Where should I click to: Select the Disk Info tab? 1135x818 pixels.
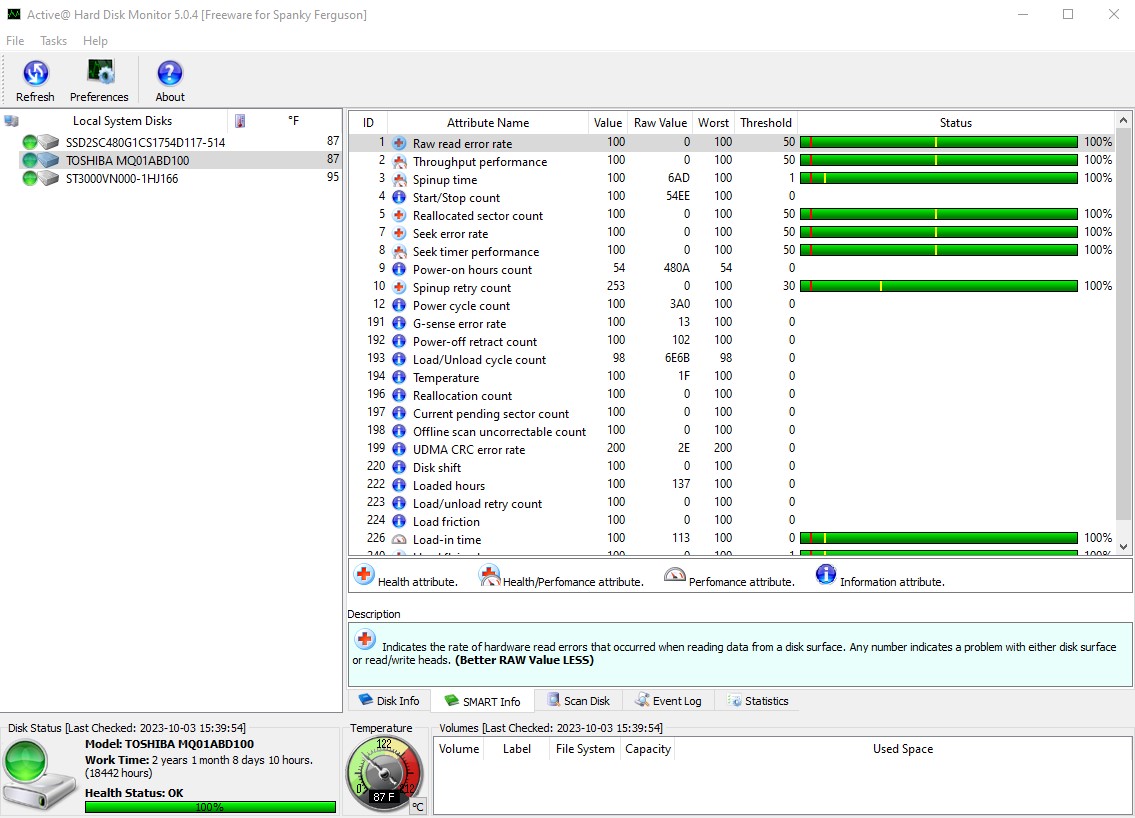389,700
